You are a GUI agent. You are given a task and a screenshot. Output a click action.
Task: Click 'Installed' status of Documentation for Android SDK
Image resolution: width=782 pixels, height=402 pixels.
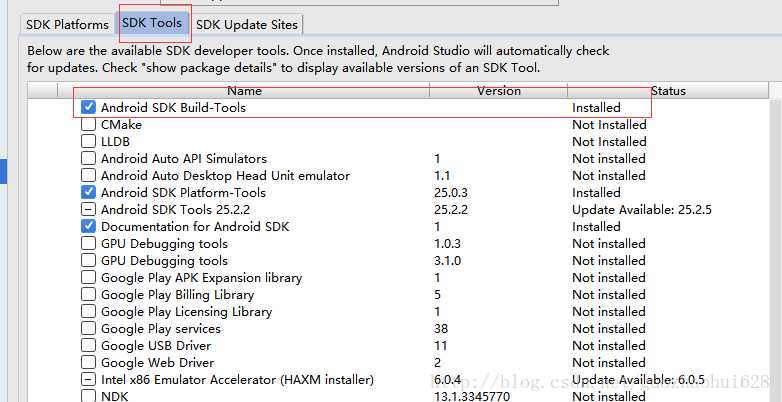(x=596, y=226)
